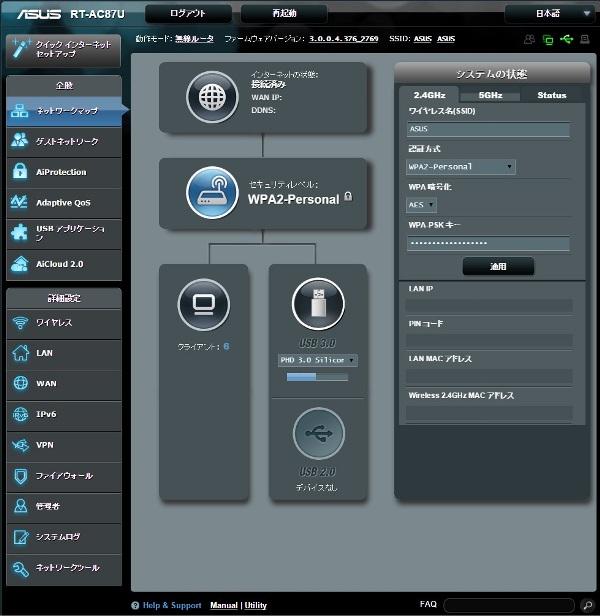Click the firewall shield icon
Image resolution: width=600 pixels, height=616 pixels.
[x=20, y=476]
